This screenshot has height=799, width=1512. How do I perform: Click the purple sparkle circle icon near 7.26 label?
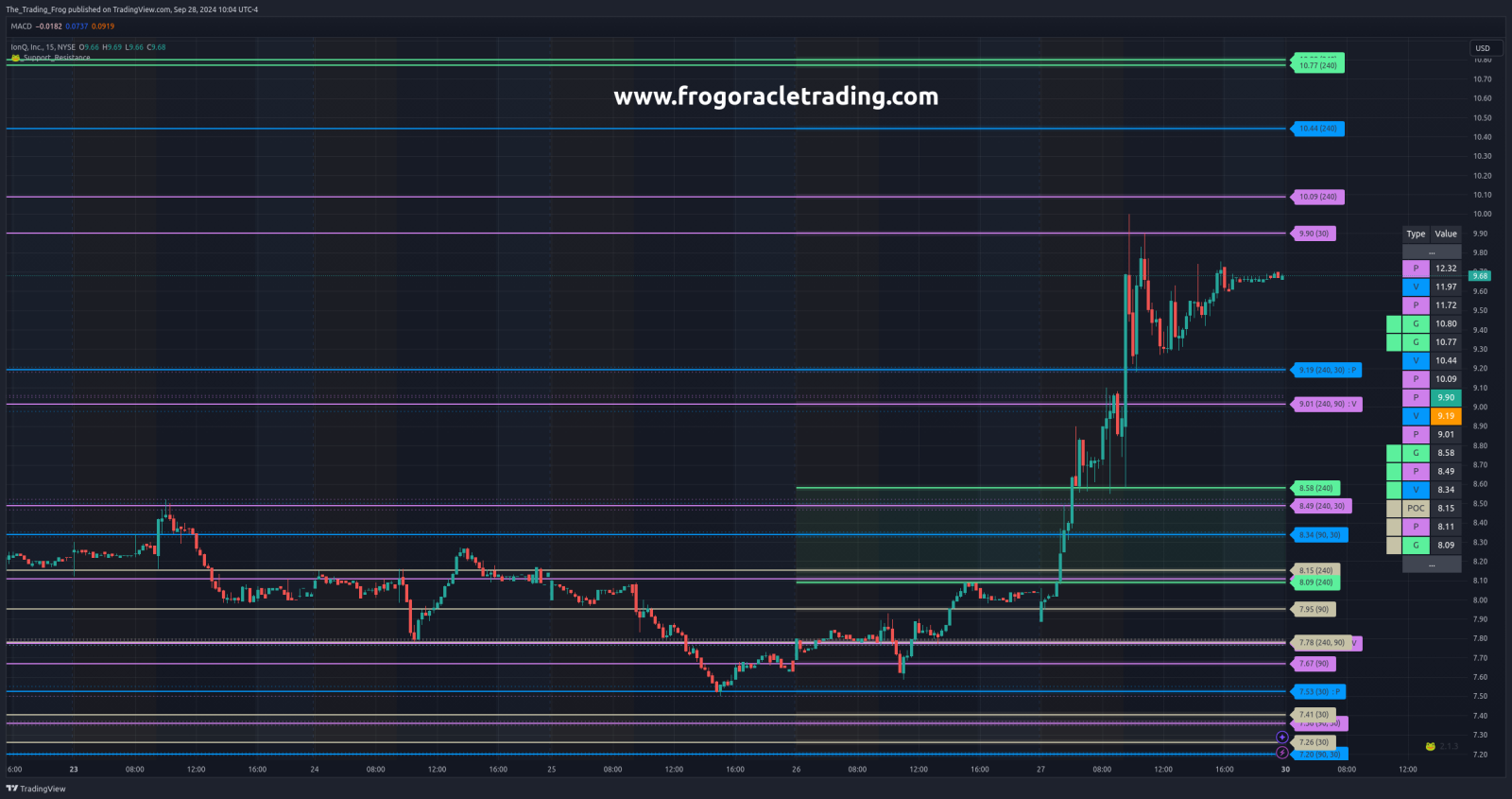click(x=1282, y=738)
